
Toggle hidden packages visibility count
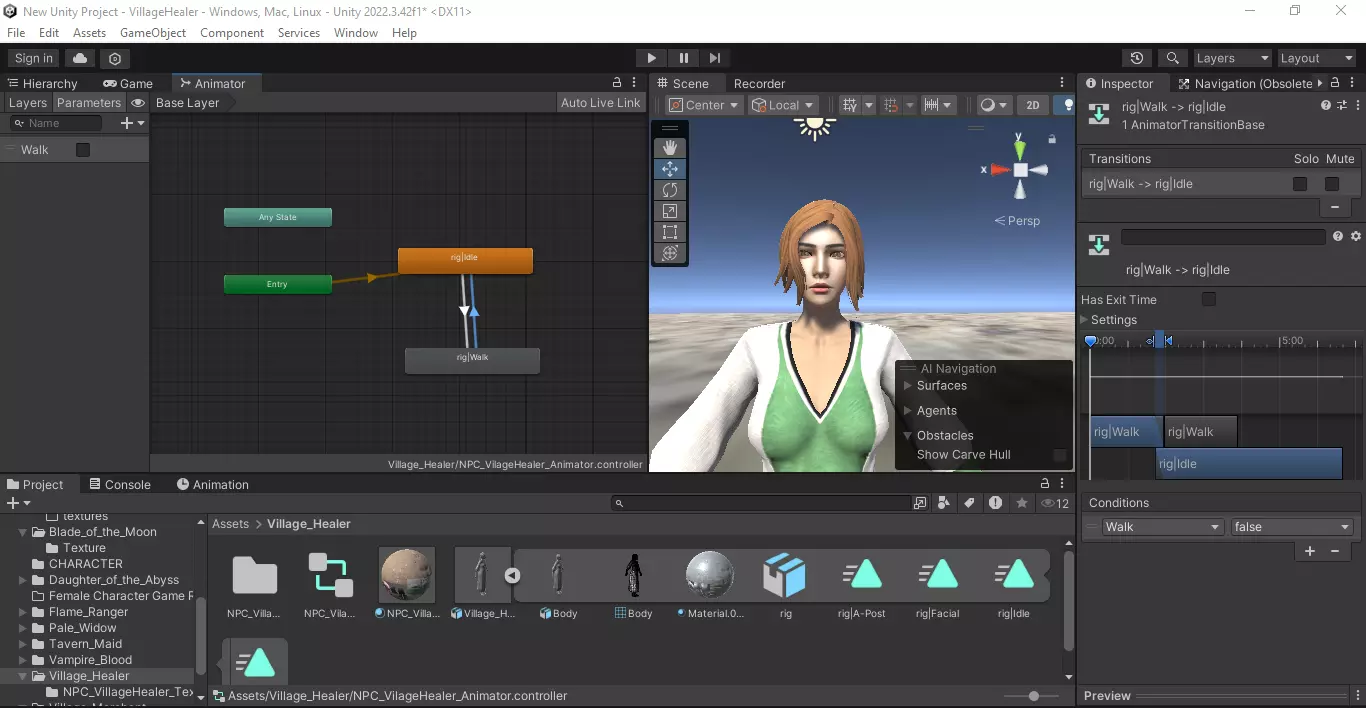click(x=1055, y=503)
